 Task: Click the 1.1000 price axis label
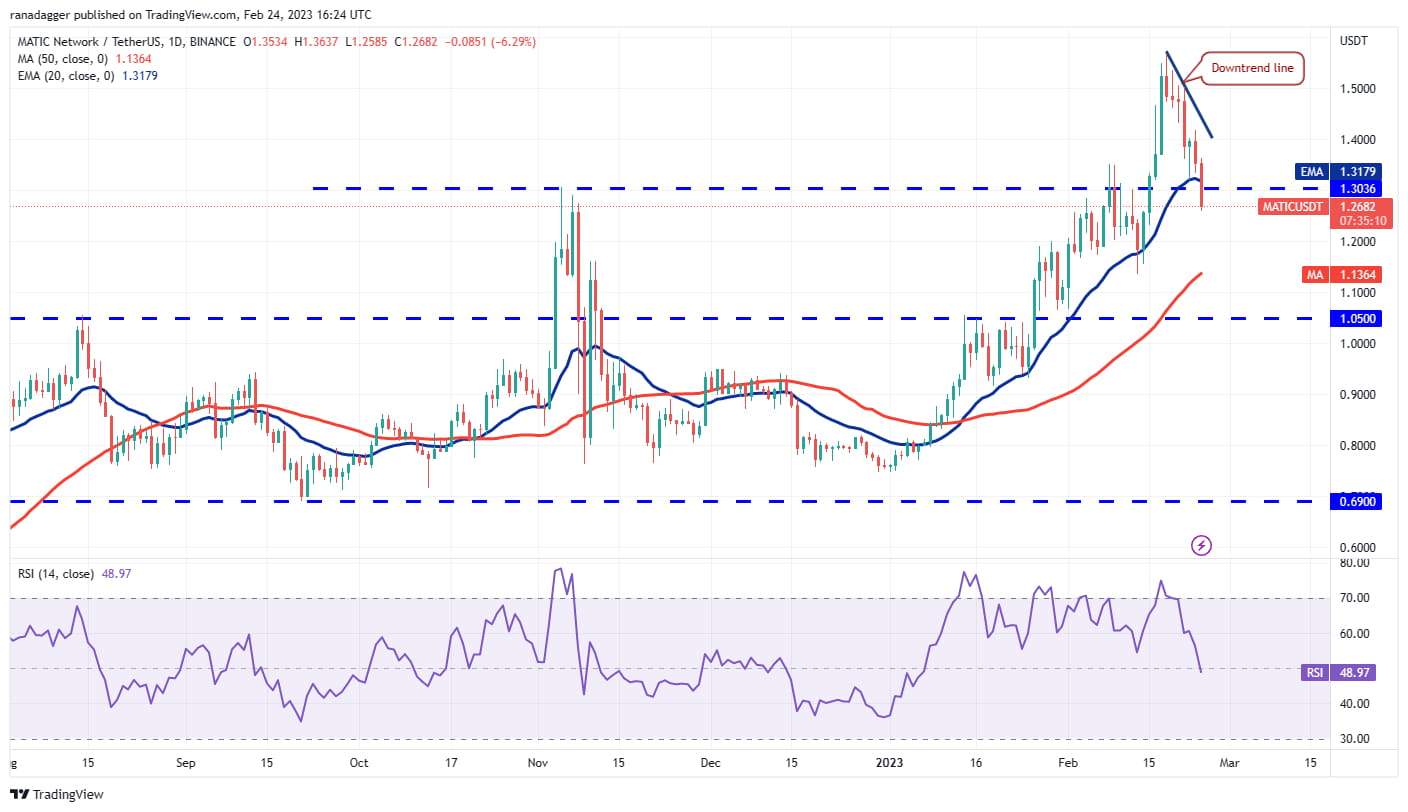1357,293
